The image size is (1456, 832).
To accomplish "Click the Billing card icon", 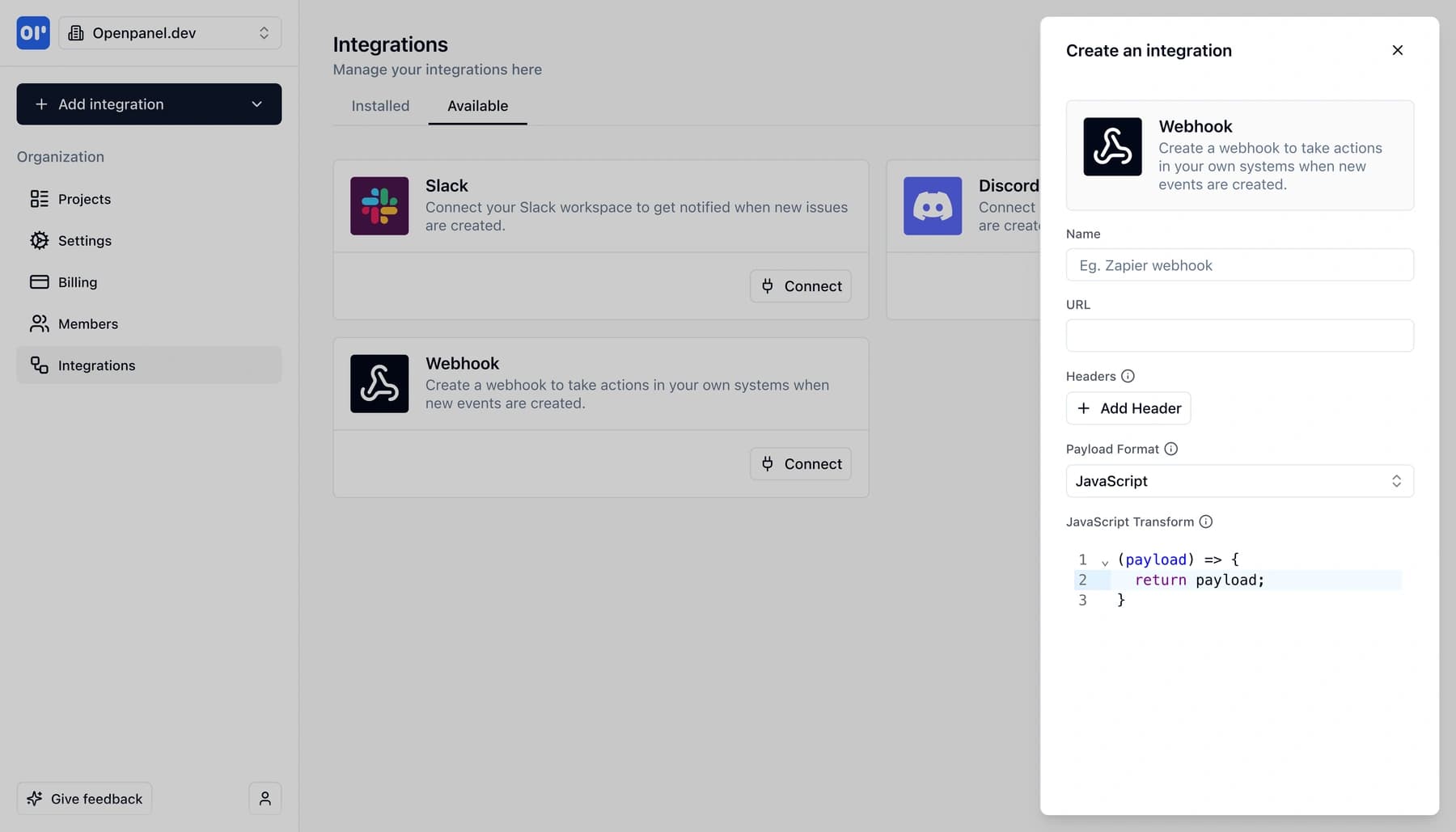I will (x=40, y=281).
